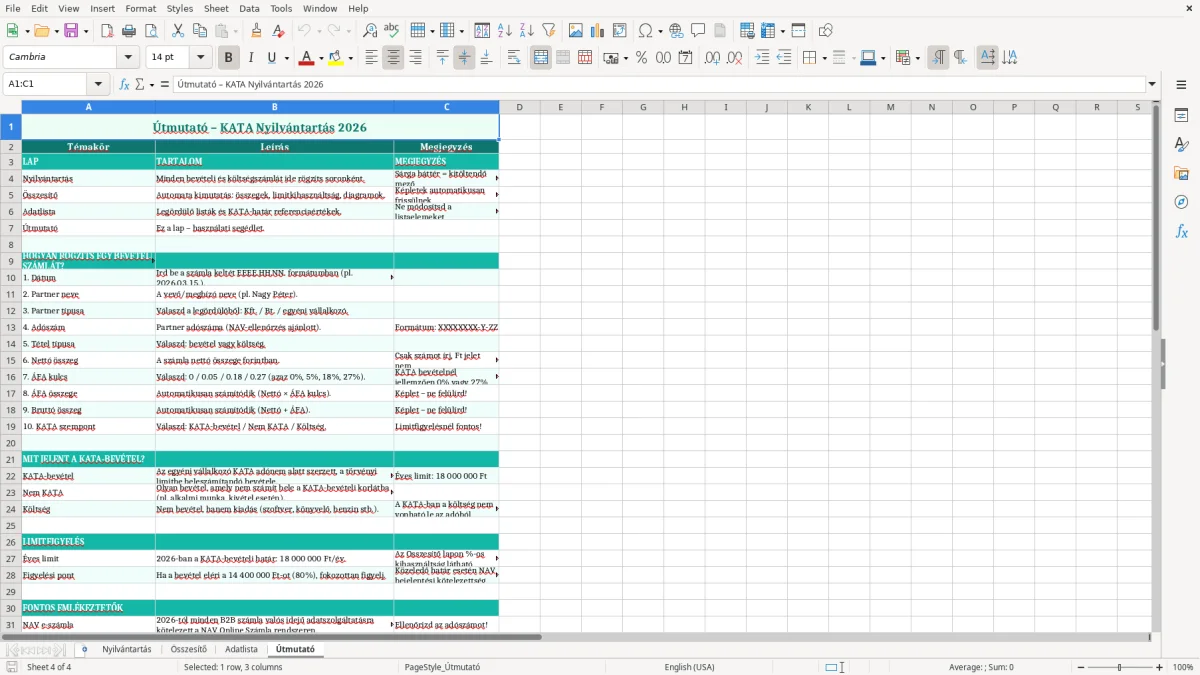
Task: Open the Font Color dropdown arrow
Action: [x=320, y=58]
